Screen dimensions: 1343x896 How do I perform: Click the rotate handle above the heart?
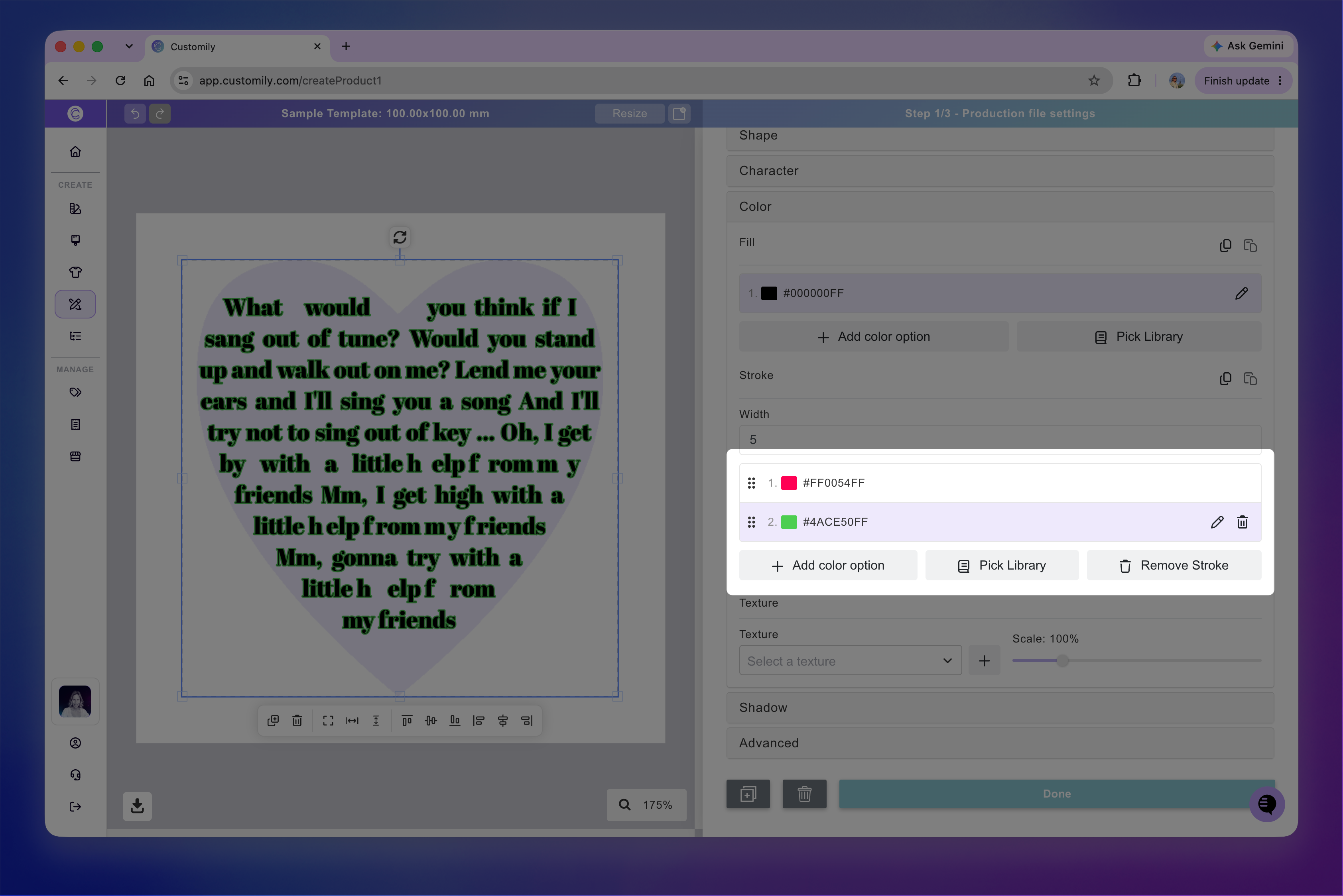click(x=400, y=237)
